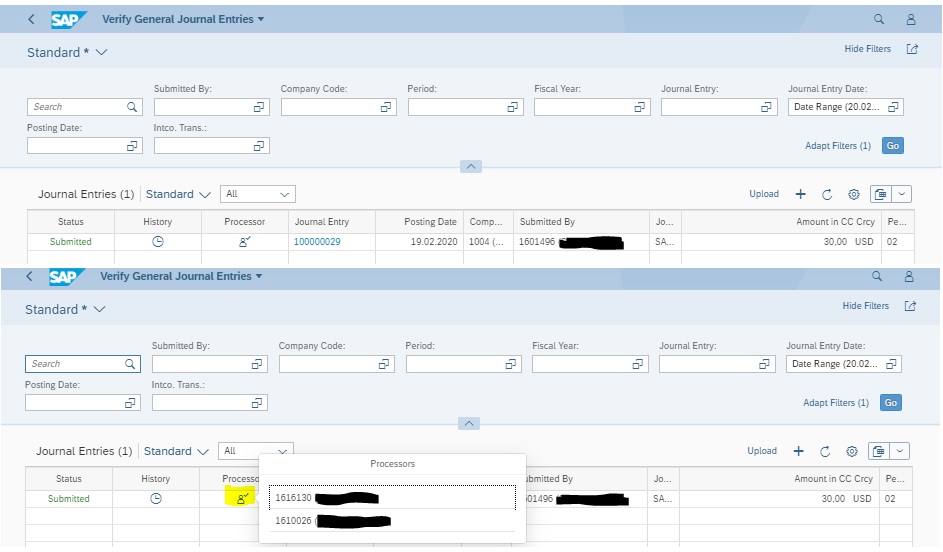
Task: Open journal entry link 100000029
Action: [x=317, y=241]
